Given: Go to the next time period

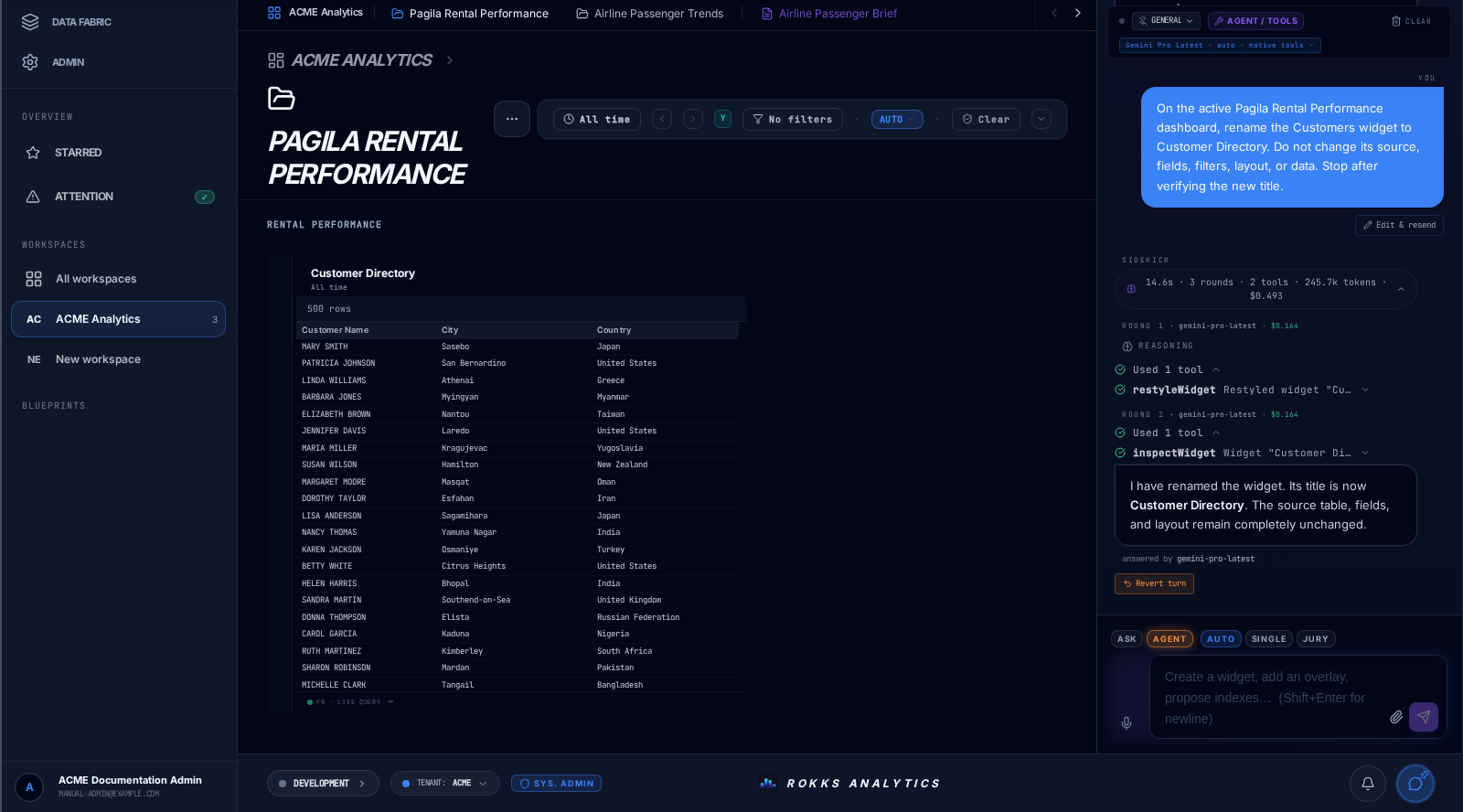Looking at the screenshot, I should pyautogui.click(x=693, y=120).
